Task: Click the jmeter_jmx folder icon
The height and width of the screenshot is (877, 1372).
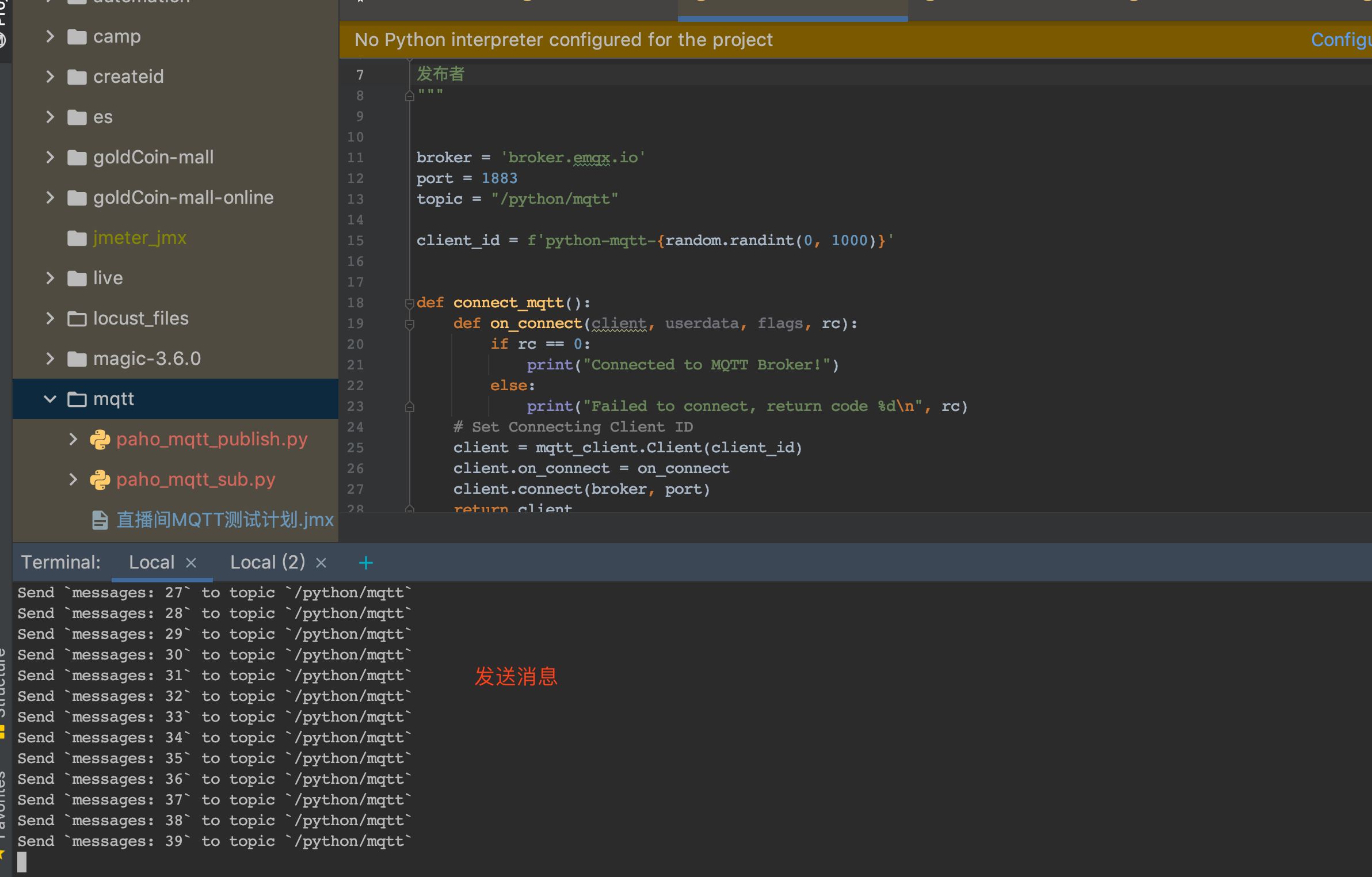Action: [x=78, y=238]
